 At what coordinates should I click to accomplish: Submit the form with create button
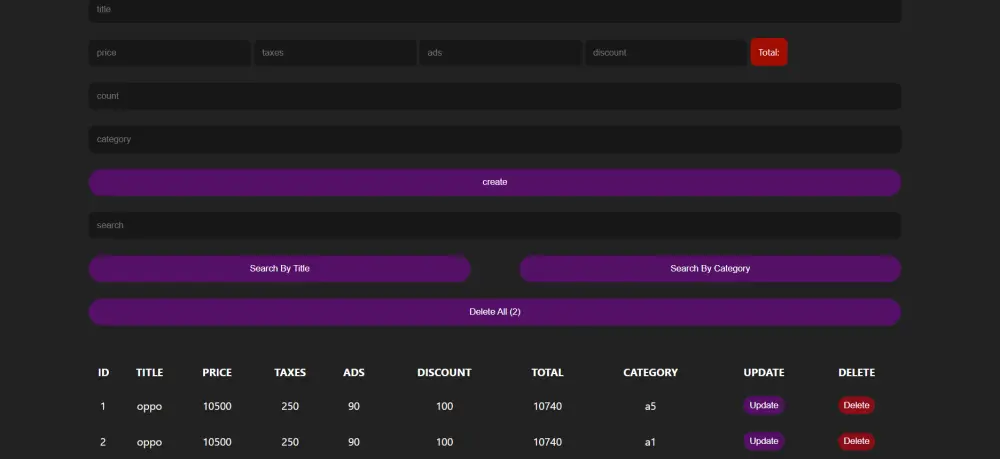pyautogui.click(x=495, y=182)
